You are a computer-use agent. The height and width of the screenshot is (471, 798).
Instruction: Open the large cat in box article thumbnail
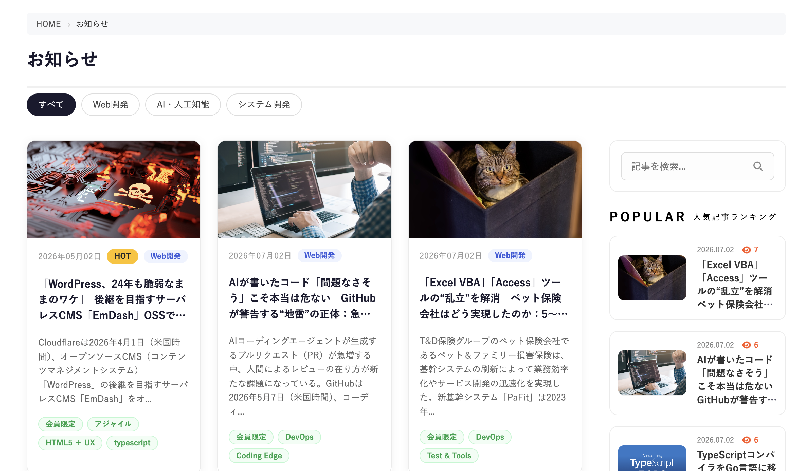[x=495, y=189]
